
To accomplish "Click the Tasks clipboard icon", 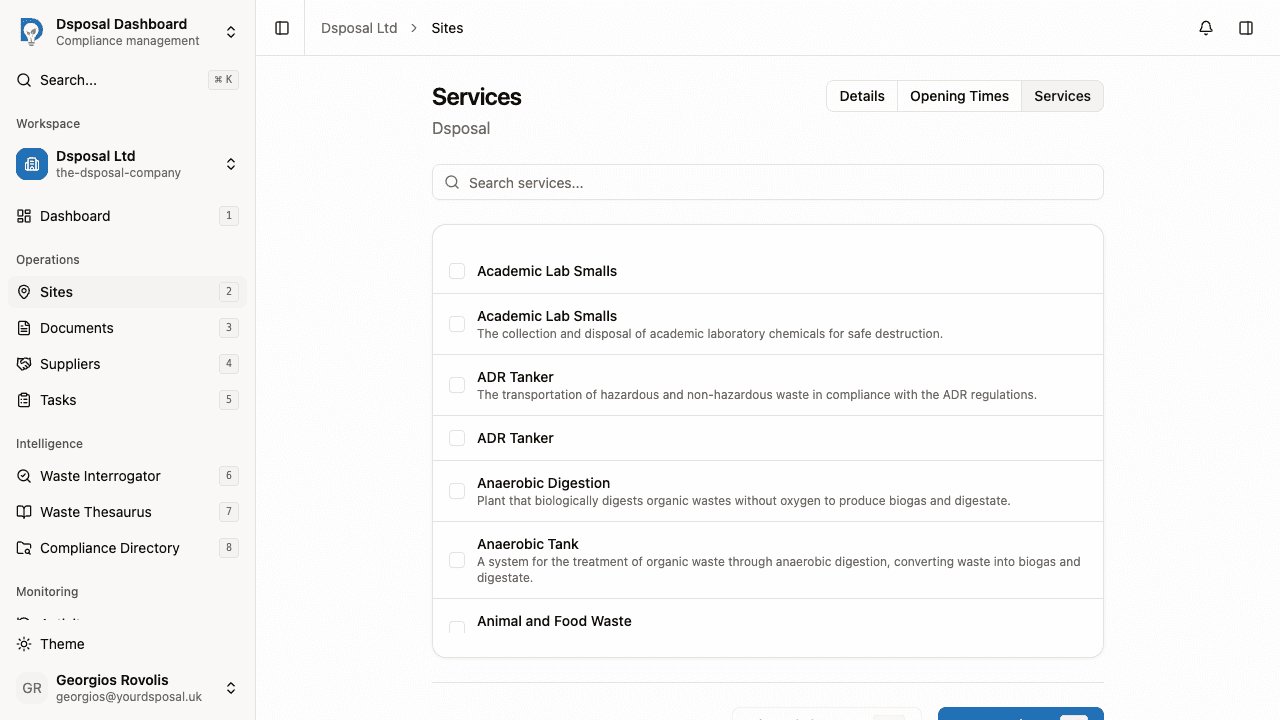I will 23,400.
